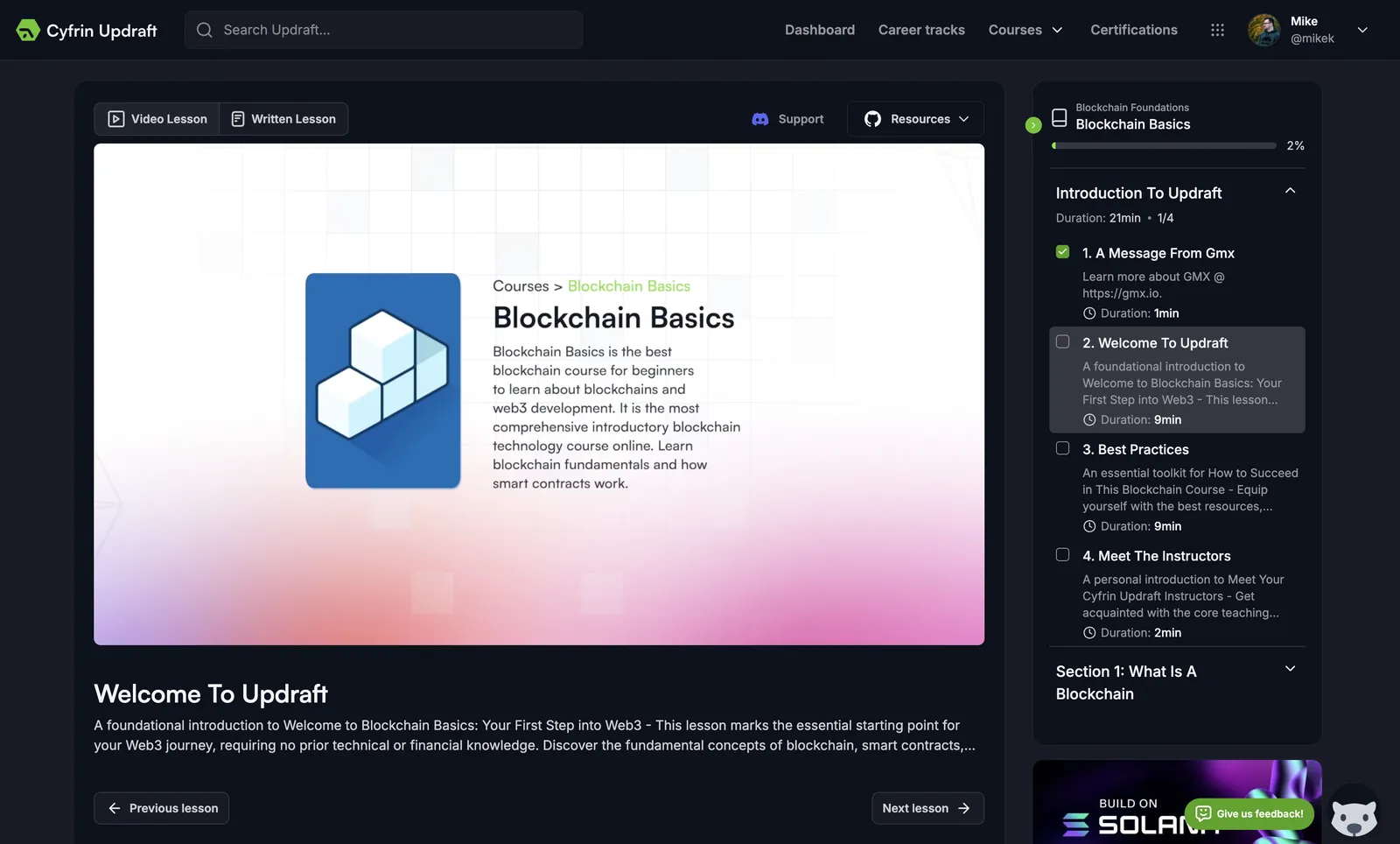Click the Blockchain Basics course book icon
1400x844 pixels.
1059,117
